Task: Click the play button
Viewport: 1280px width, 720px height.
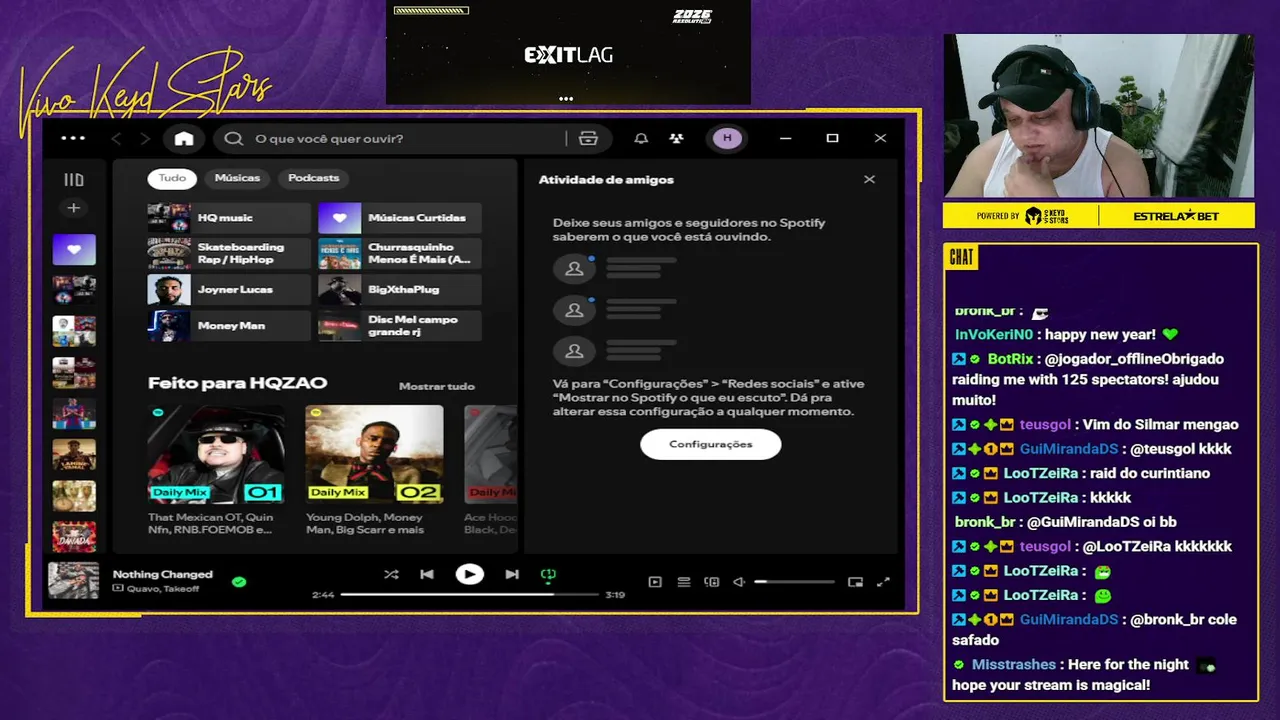Action: pos(469,574)
